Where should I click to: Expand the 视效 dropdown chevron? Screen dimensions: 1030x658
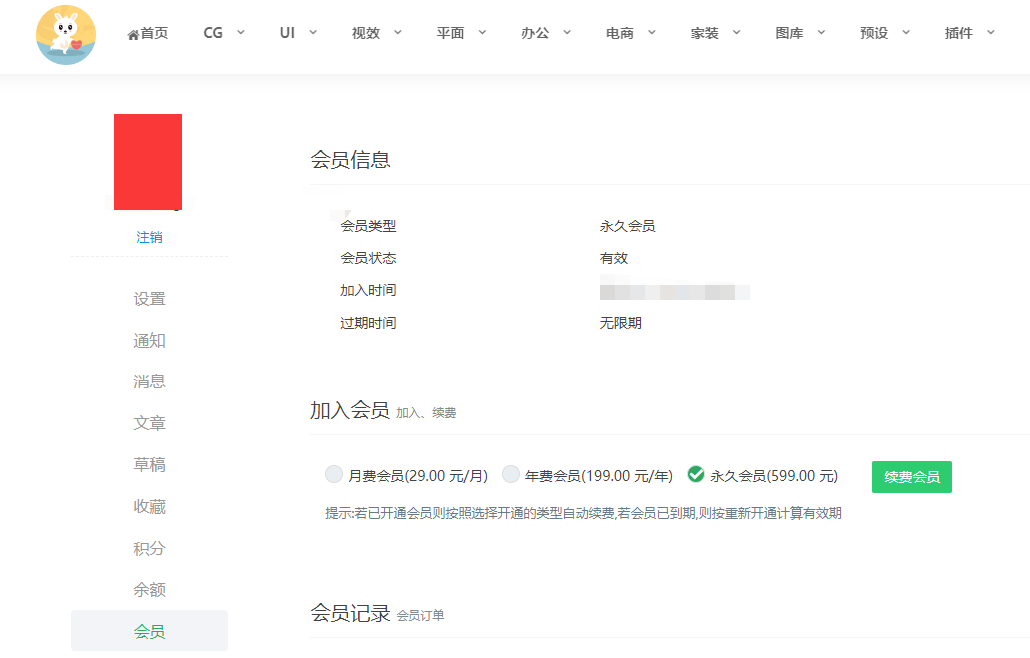397,32
